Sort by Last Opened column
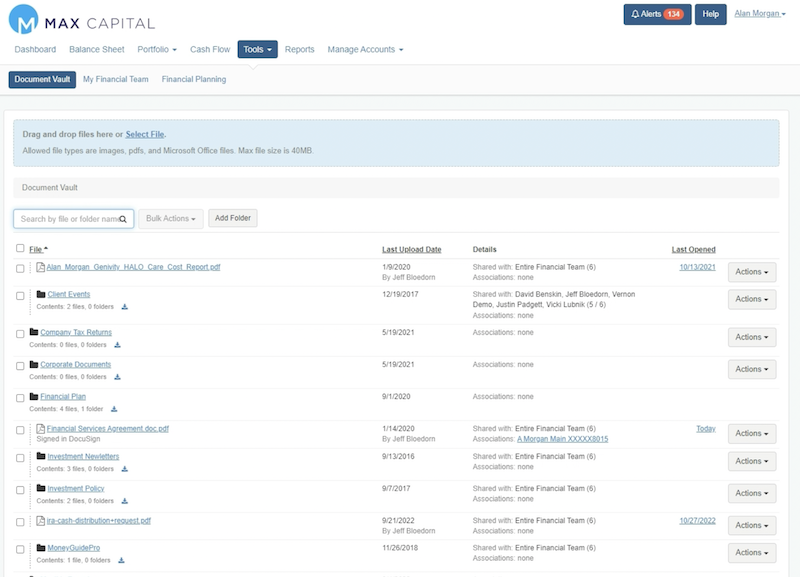 (693, 249)
